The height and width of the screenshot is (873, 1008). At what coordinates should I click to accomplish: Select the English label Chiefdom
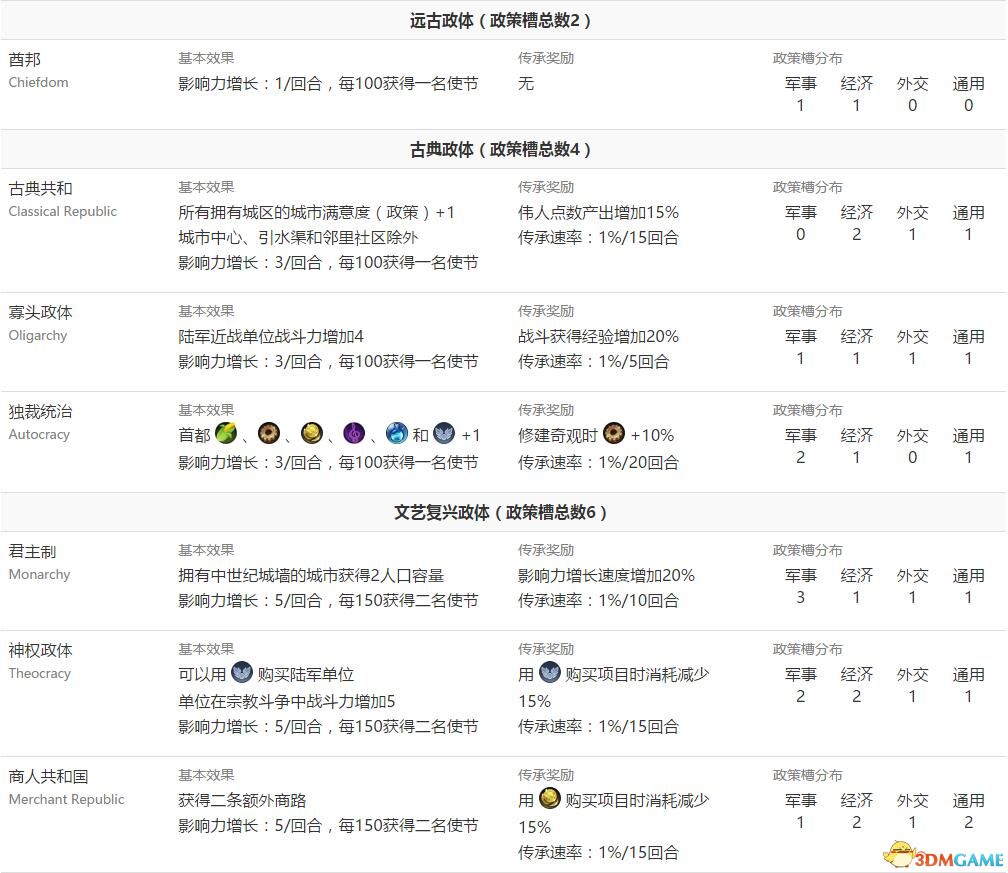point(38,82)
